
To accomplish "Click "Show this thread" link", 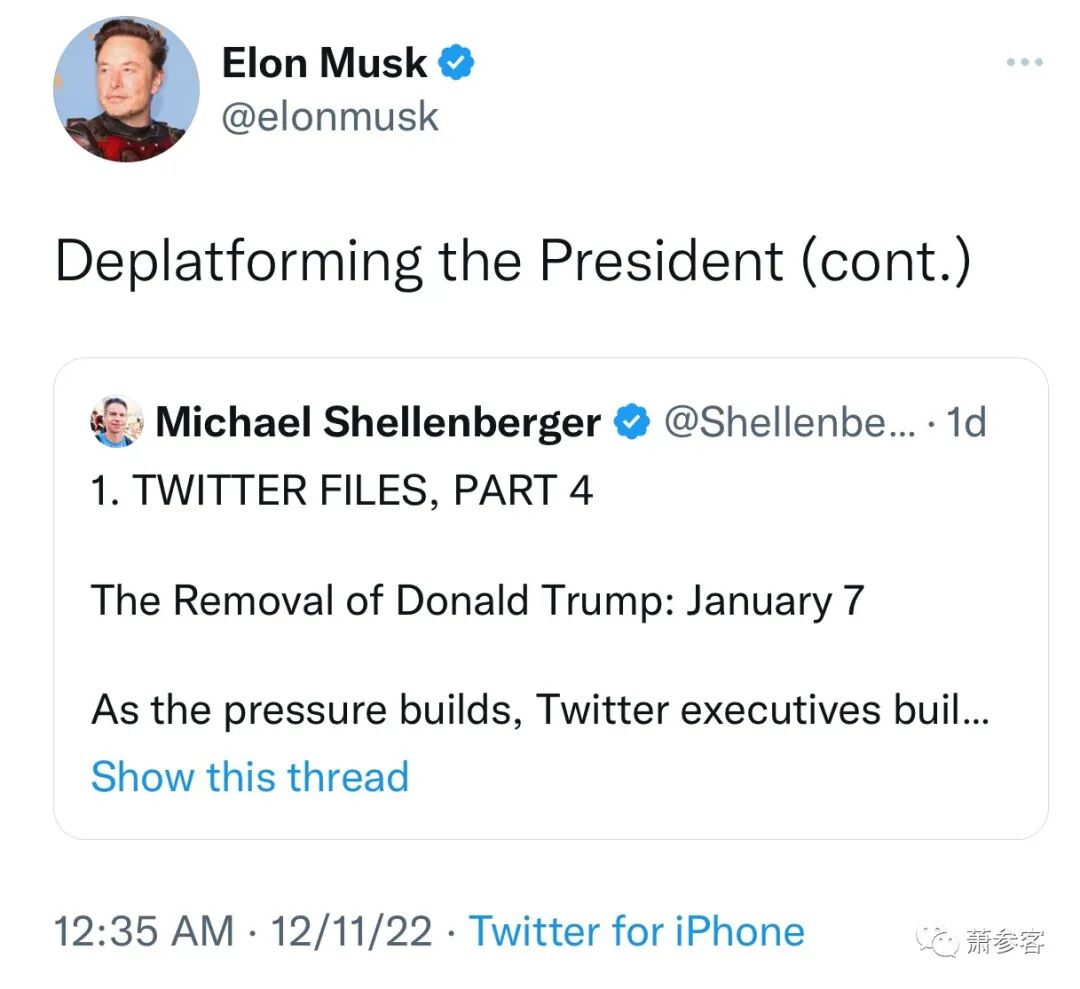I will tap(250, 777).
